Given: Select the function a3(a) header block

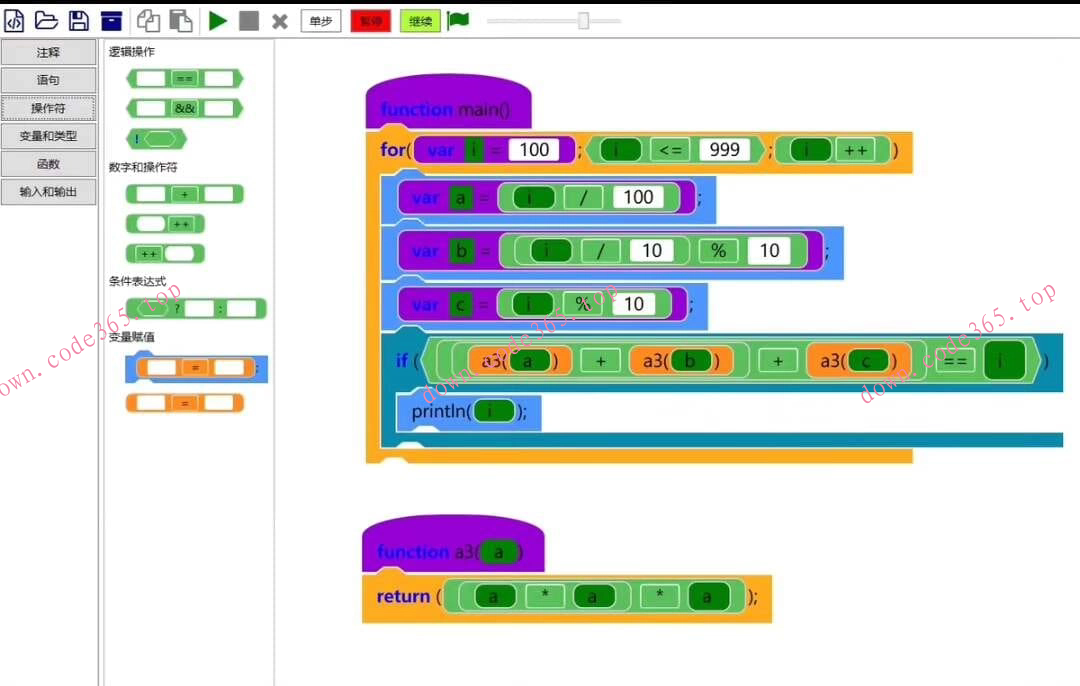Looking at the screenshot, I should click(x=453, y=545).
